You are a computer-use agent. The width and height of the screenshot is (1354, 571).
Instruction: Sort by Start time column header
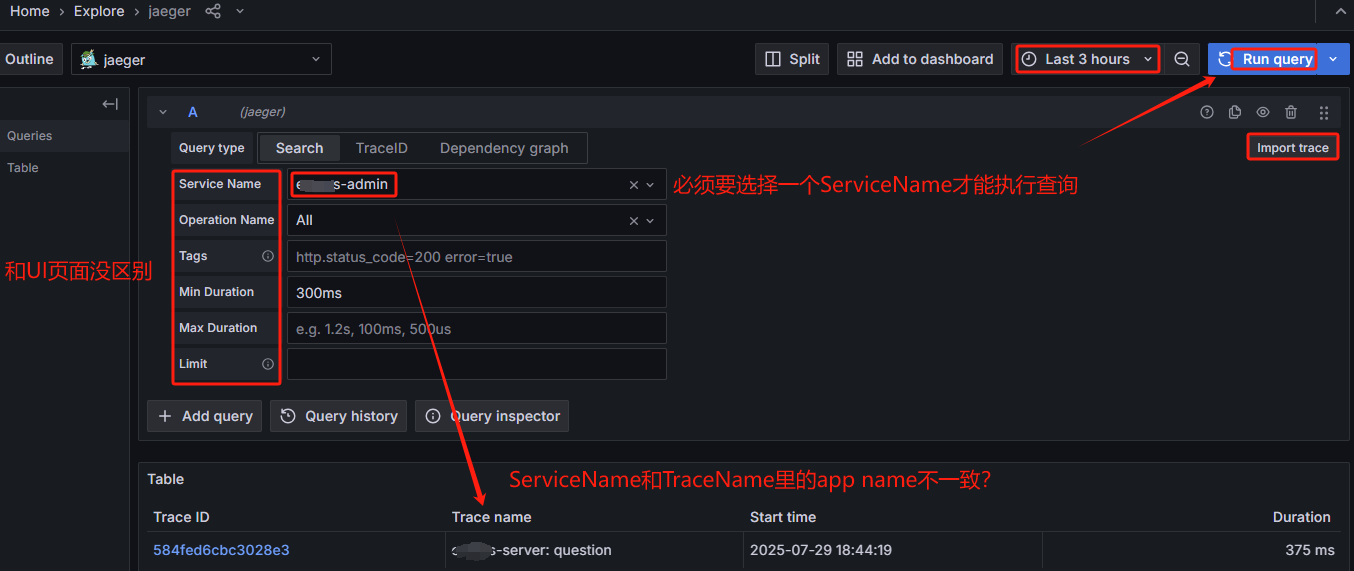(x=783, y=517)
